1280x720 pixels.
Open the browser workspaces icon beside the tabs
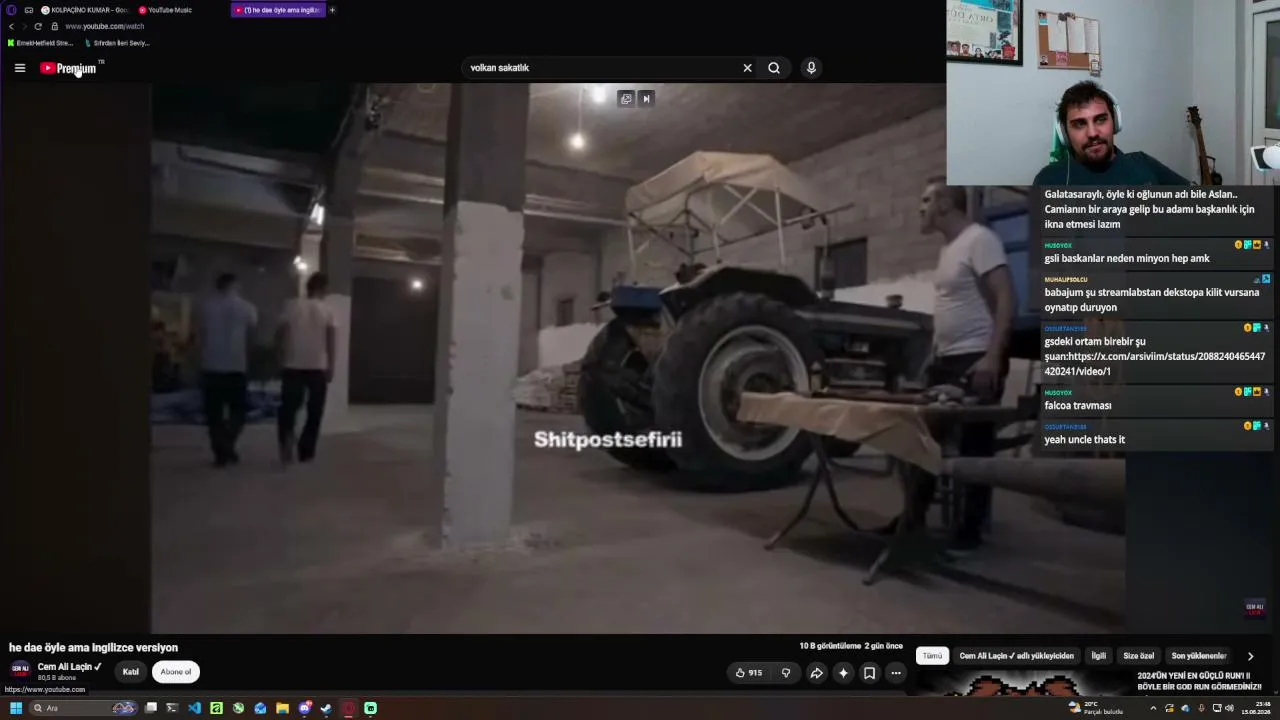(28, 10)
